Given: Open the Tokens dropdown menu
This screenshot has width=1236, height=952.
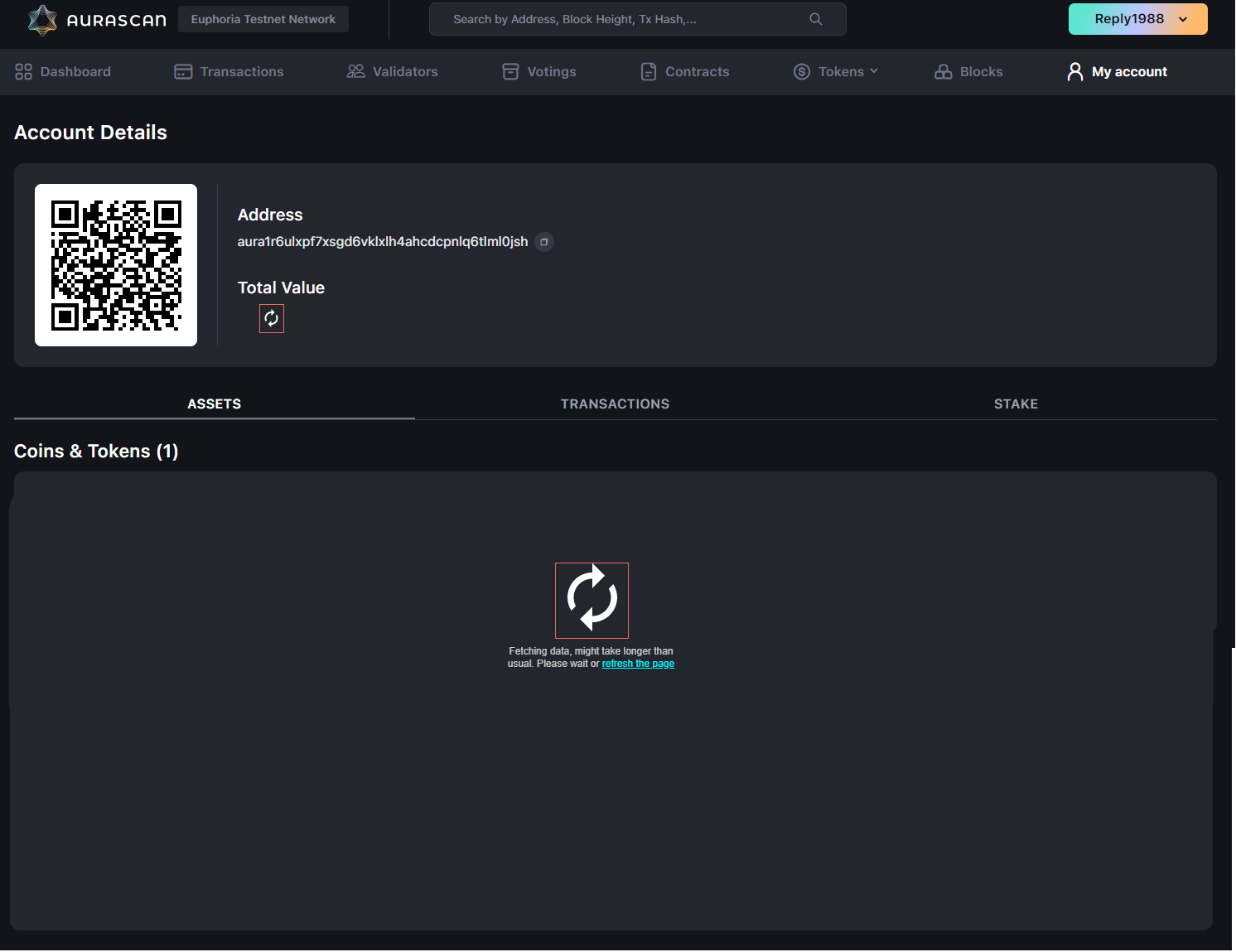Looking at the screenshot, I should click(x=838, y=71).
